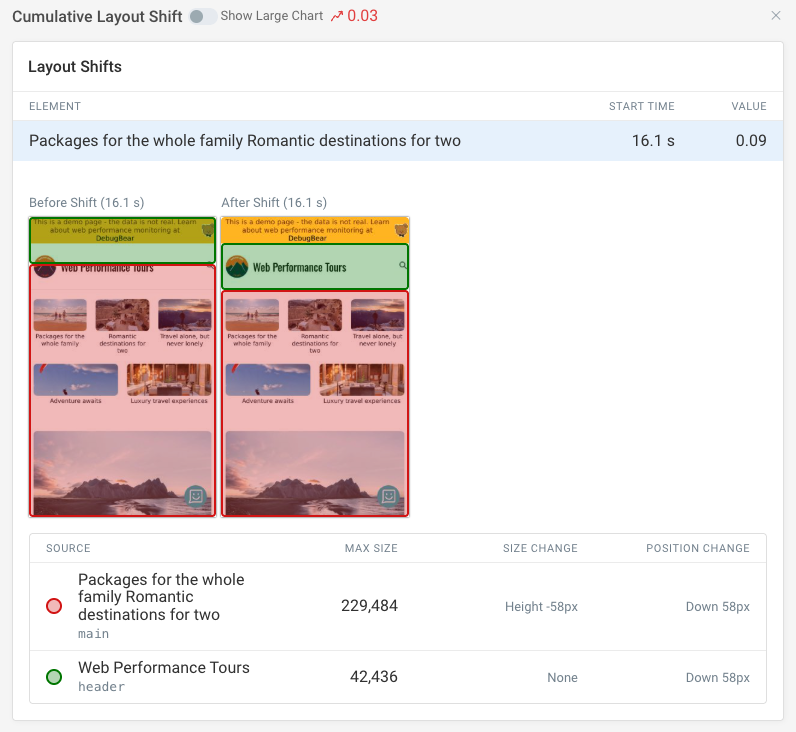The width and height of the screenshot is (796, 732).
Task: Open the Before Shift screenshot thumbnail
Action: pos(122,367)
